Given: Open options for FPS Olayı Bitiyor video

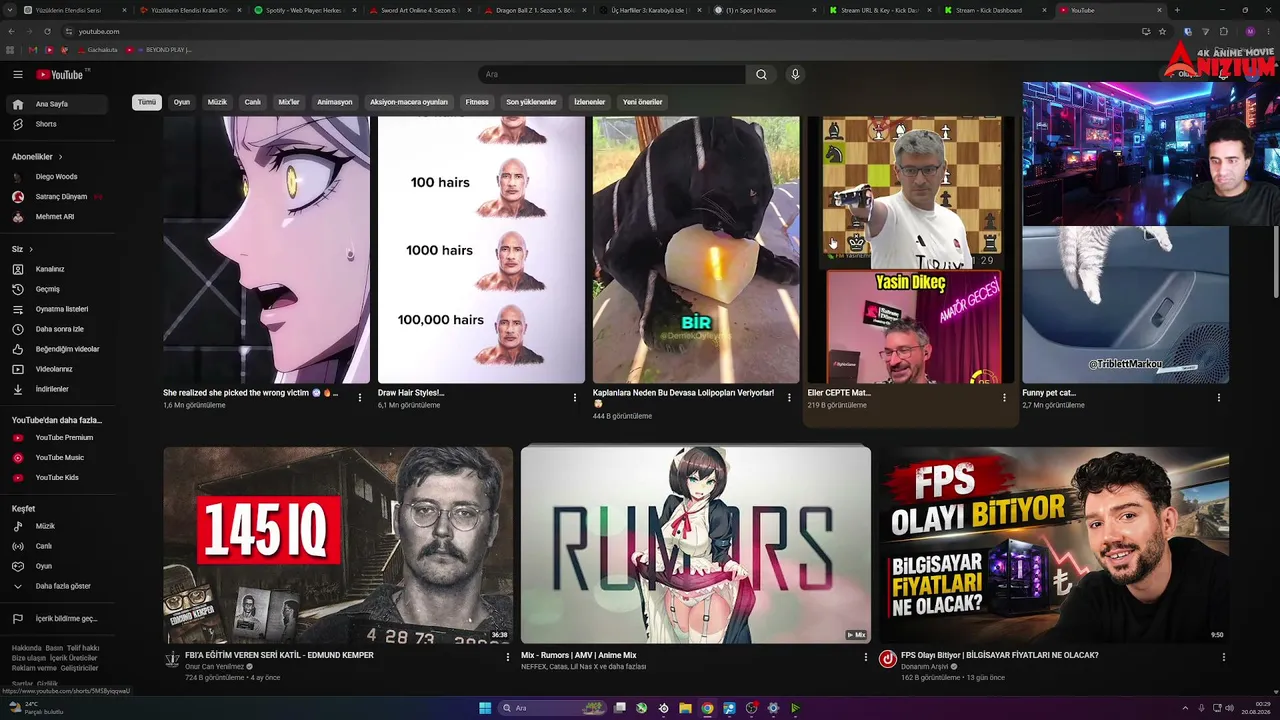Looking at the screenshot, I should pyautogui.click(x=1224, y=657).
